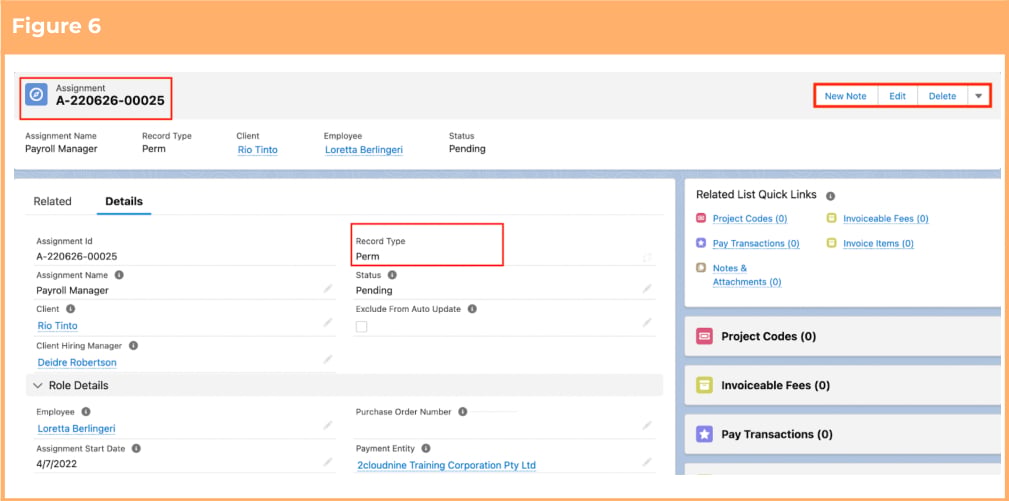
Task: Edit Status field with its pencil icon
Action: pyautogui.click(x=647, y=289)
